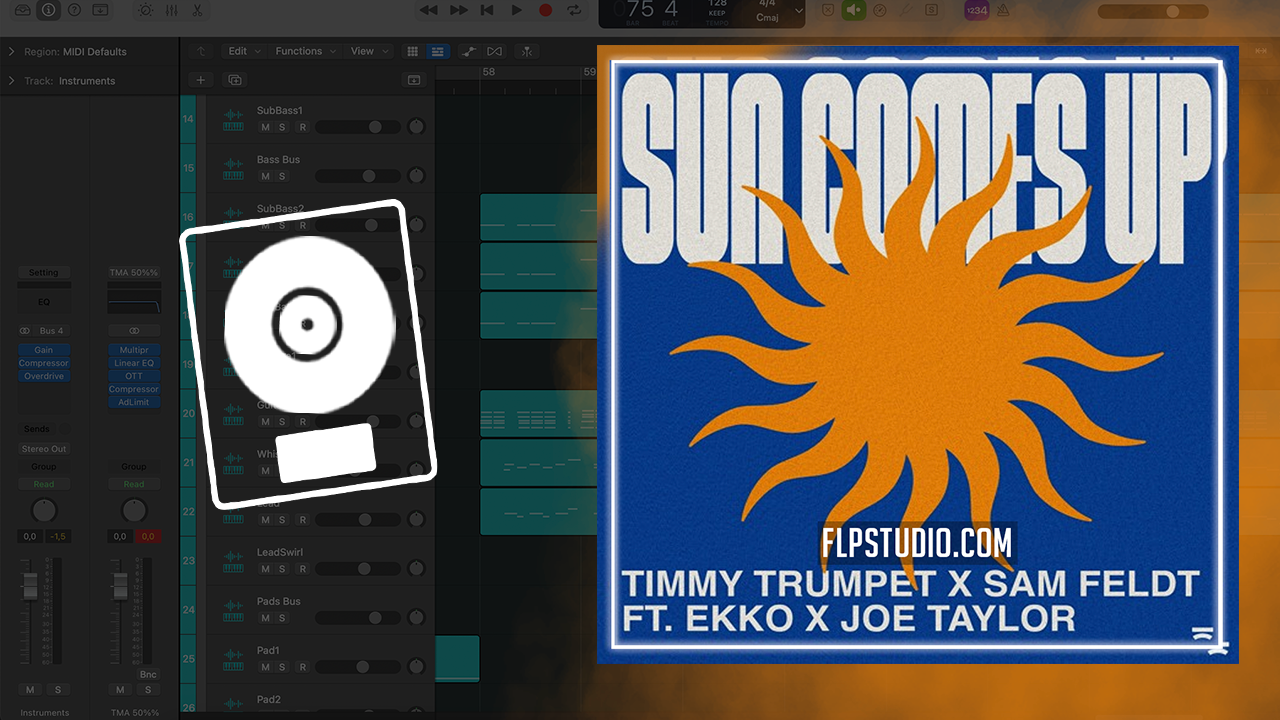Expand Region: MIDI Defaults section
This screenshot has width=1280, height=720.
[11, 51]
